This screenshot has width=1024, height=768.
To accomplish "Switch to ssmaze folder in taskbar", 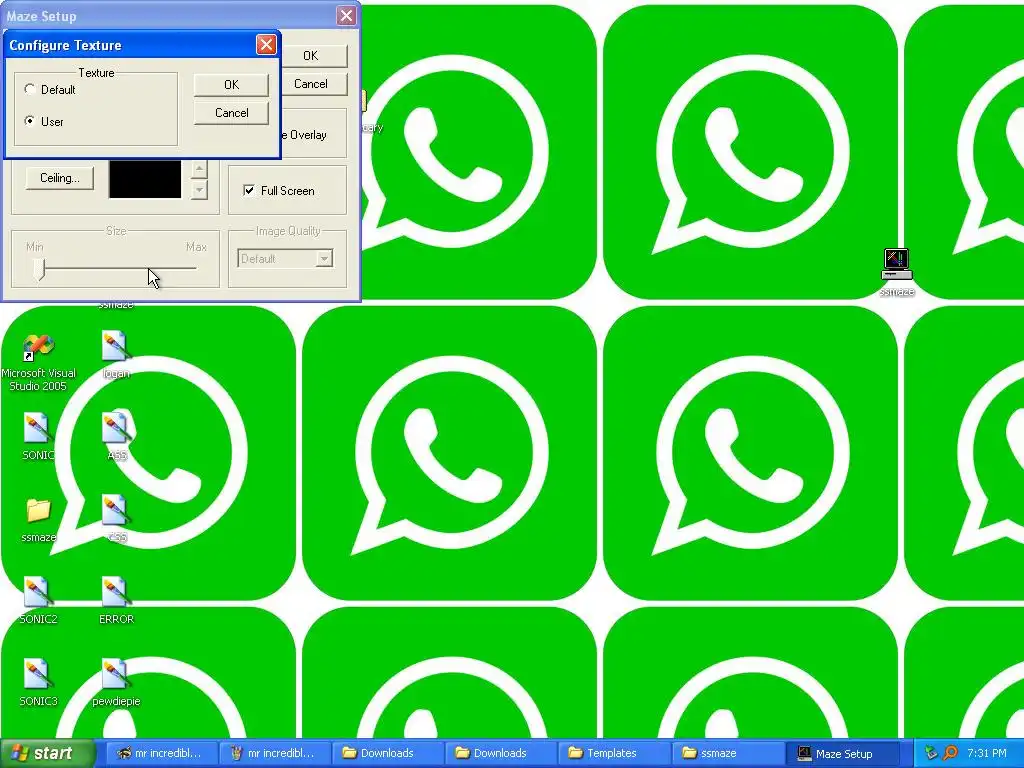I will click(727, 753).
